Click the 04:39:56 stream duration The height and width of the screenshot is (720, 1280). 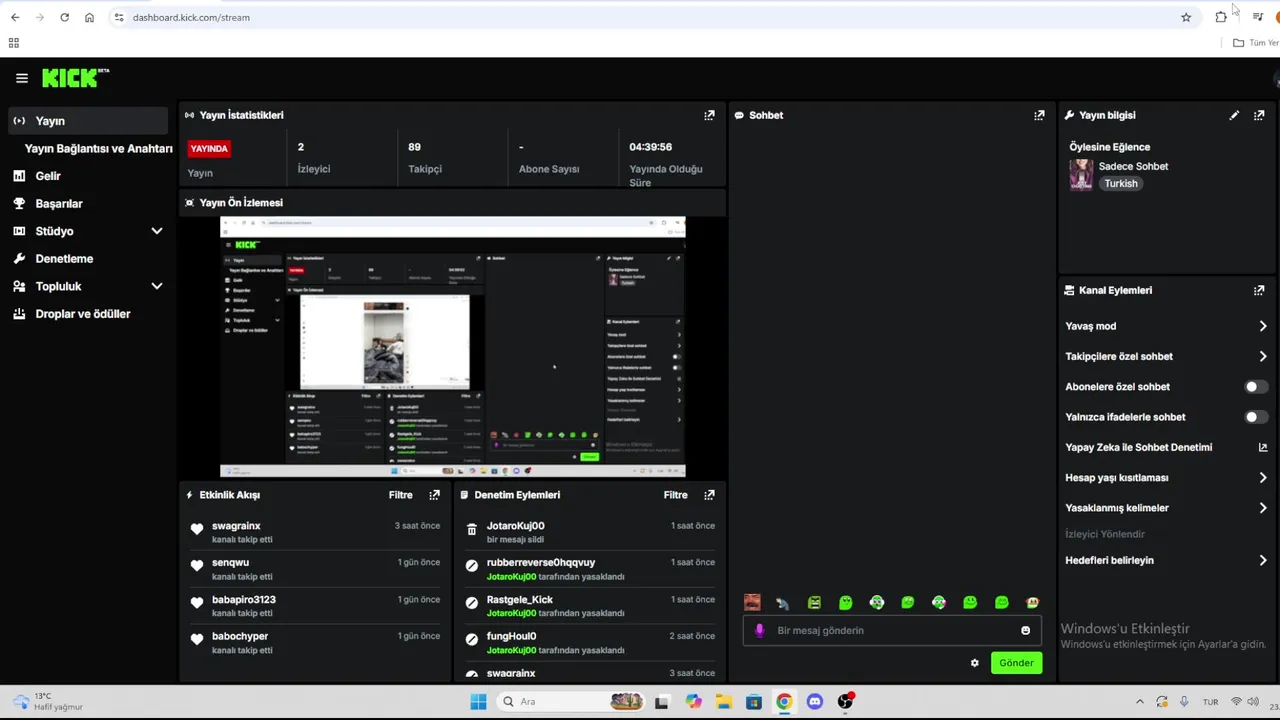tap(650, 147)
